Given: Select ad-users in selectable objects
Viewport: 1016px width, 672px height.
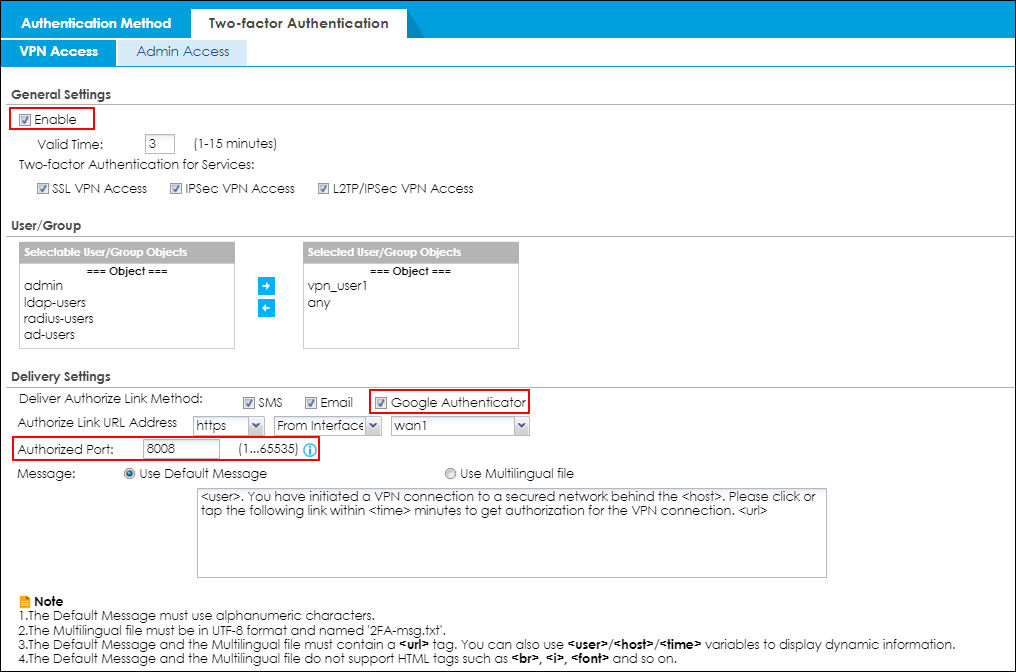Looking at the screenshot, I should pyautogui.click(x=49, y=335).
